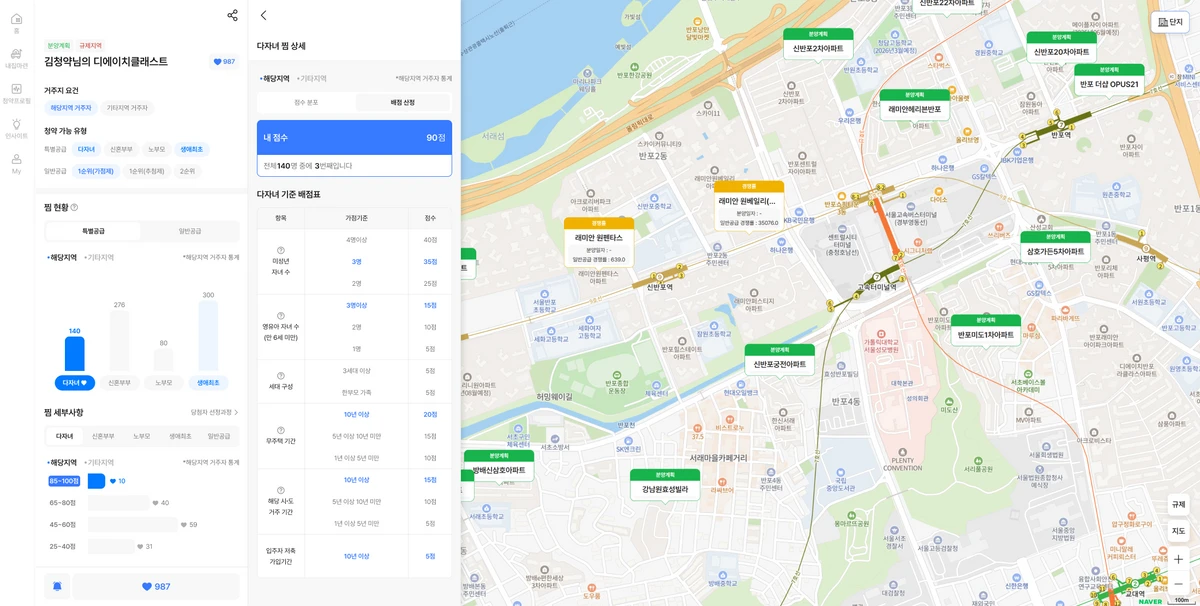Select 노부모 tab in 찜 세부사항
This screenshot has width=1200, height=606.
point(142,436)
